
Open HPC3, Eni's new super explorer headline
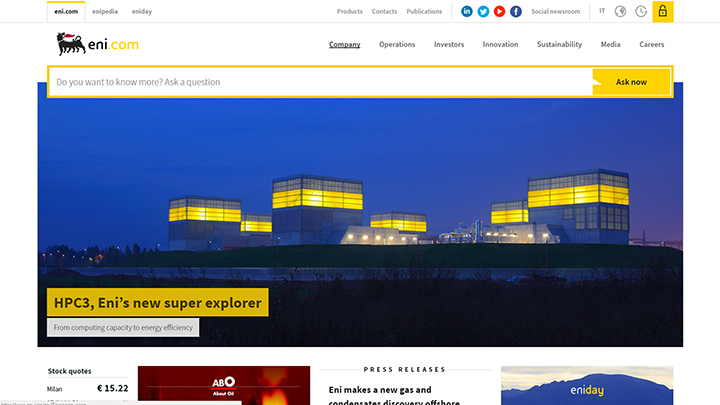tap(158, 303)
